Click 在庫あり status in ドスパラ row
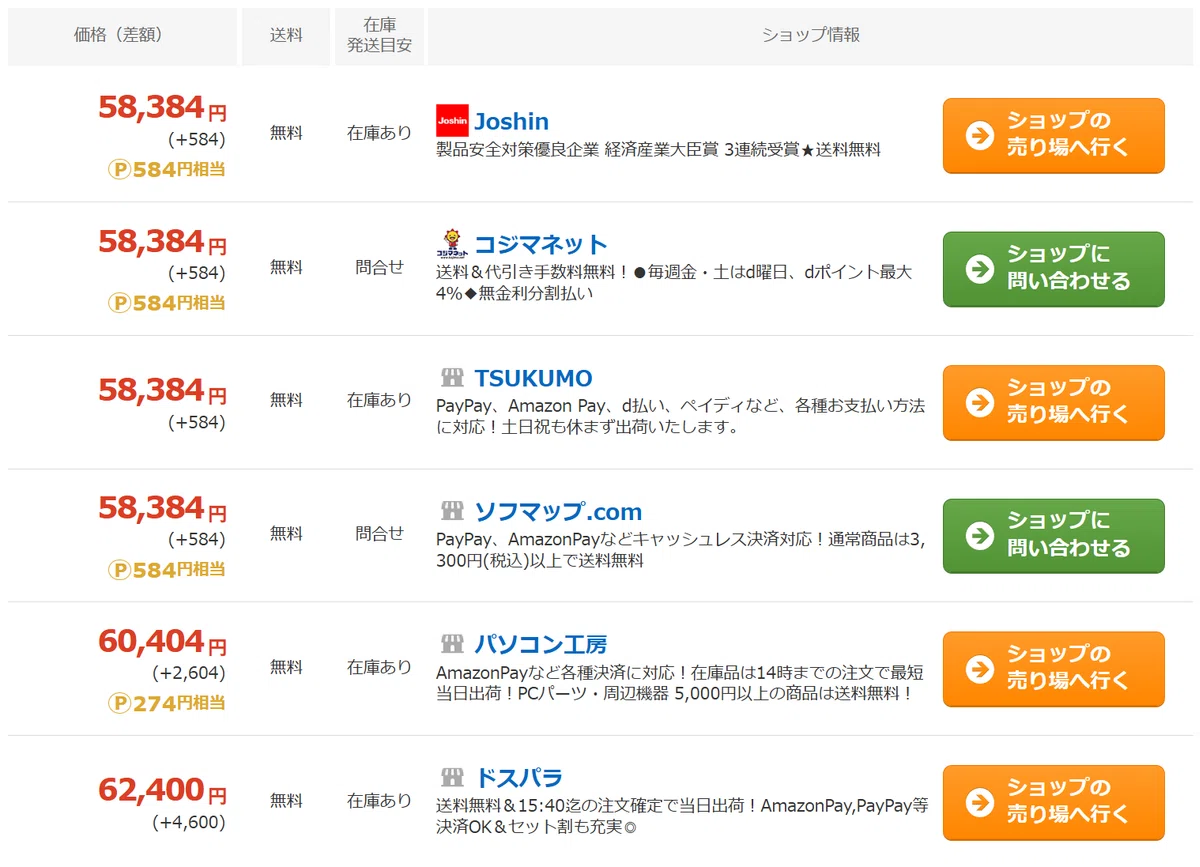Viewport: 1200px width, 867px height. coord(379,801)
